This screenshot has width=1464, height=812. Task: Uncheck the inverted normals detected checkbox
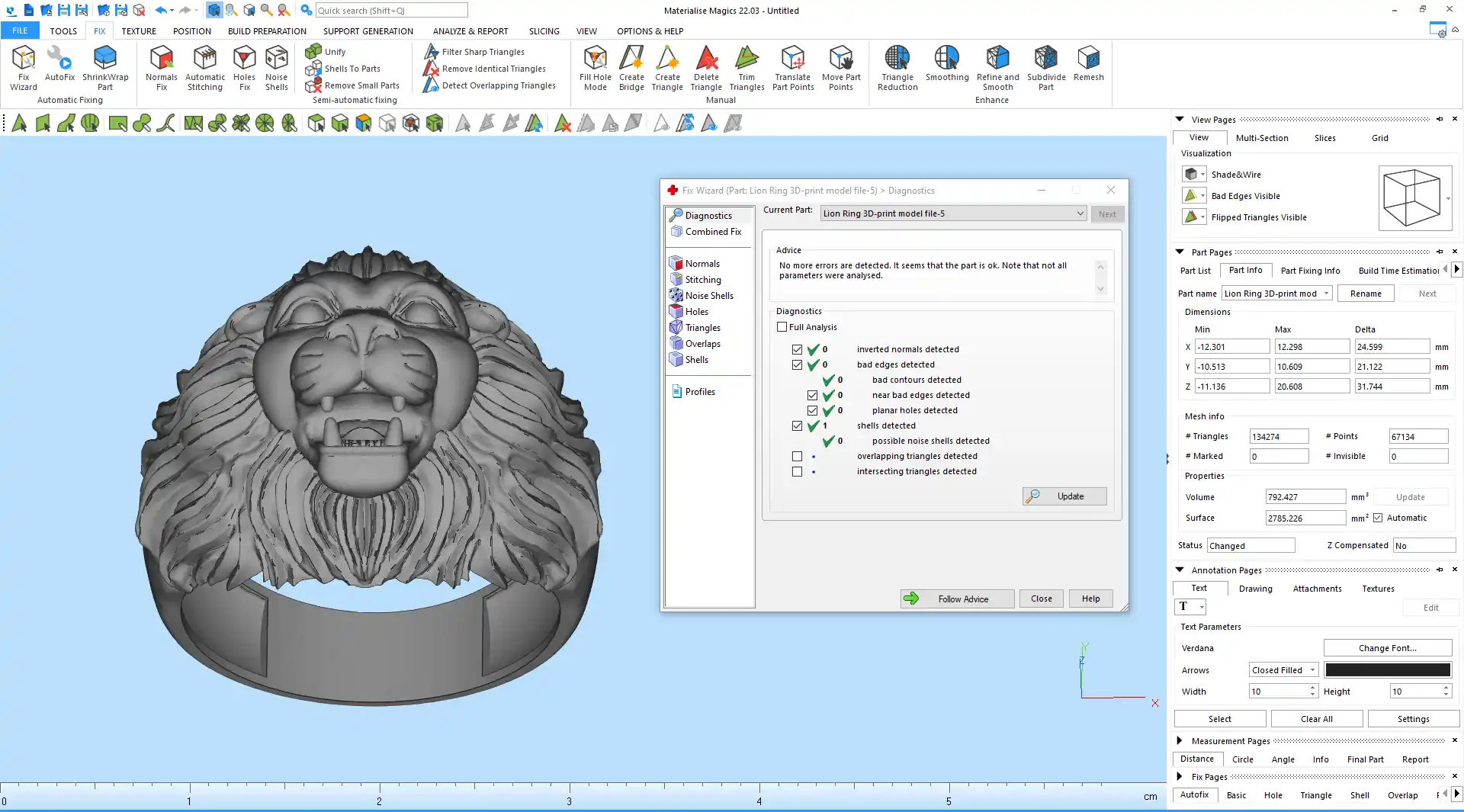[797, 349]
